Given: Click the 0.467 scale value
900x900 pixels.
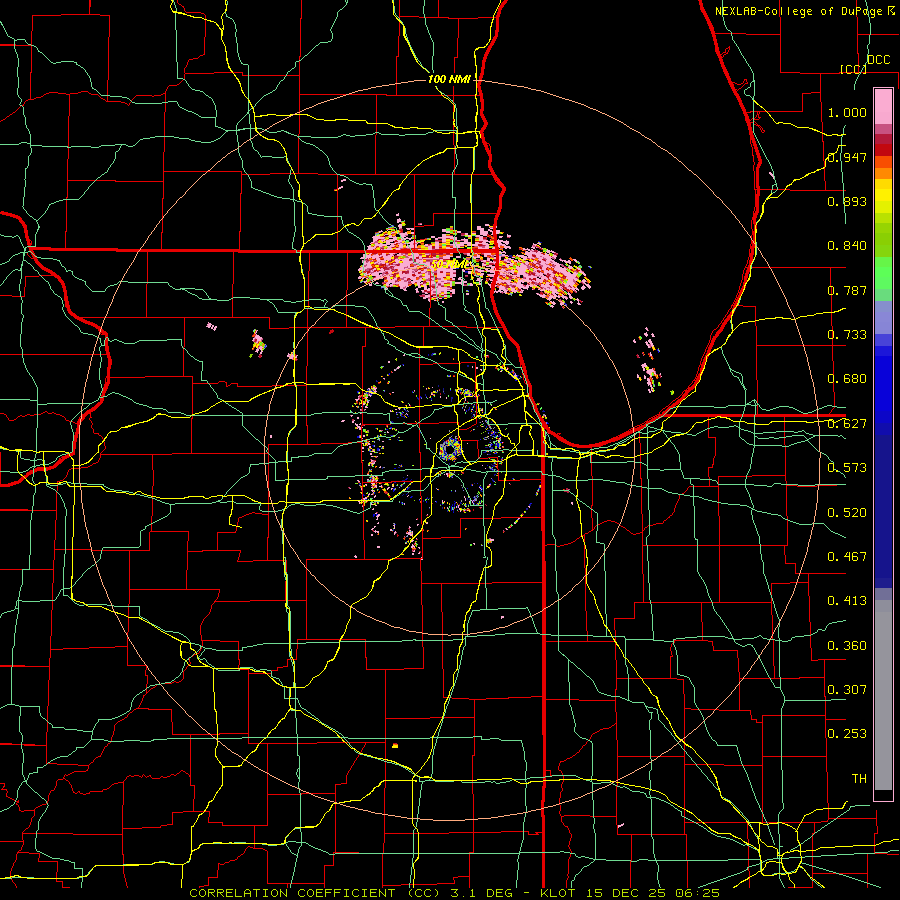Looking at the screenshot, I should [x=847, y=557].
